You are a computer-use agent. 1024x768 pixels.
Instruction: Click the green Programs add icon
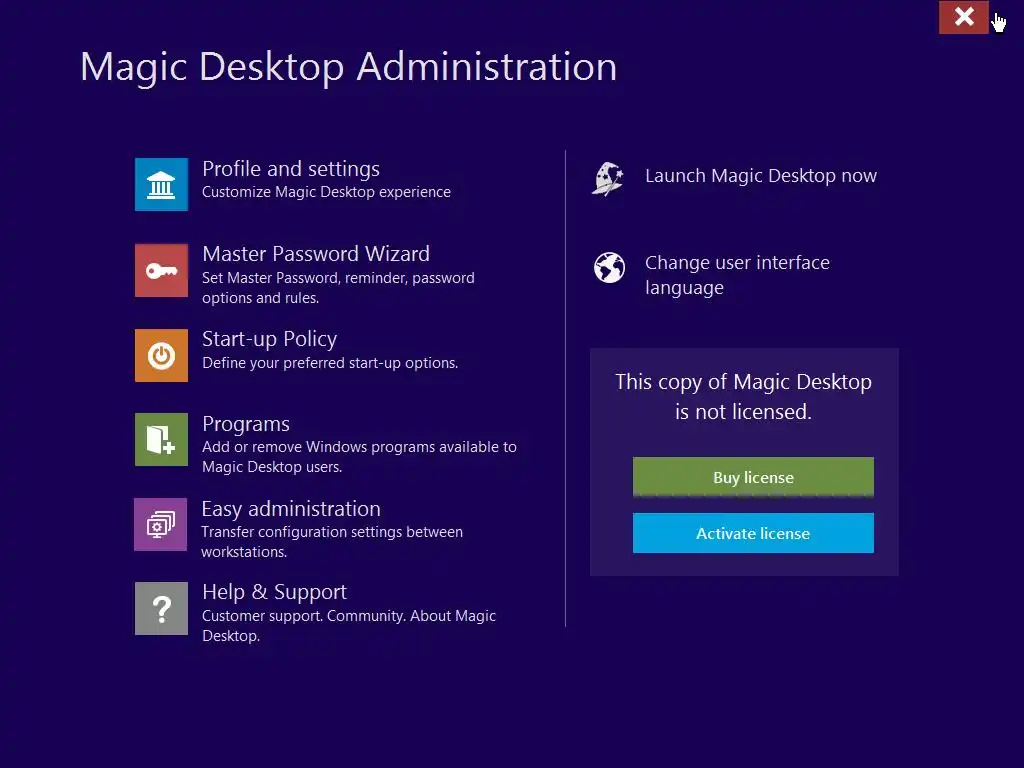161,440
